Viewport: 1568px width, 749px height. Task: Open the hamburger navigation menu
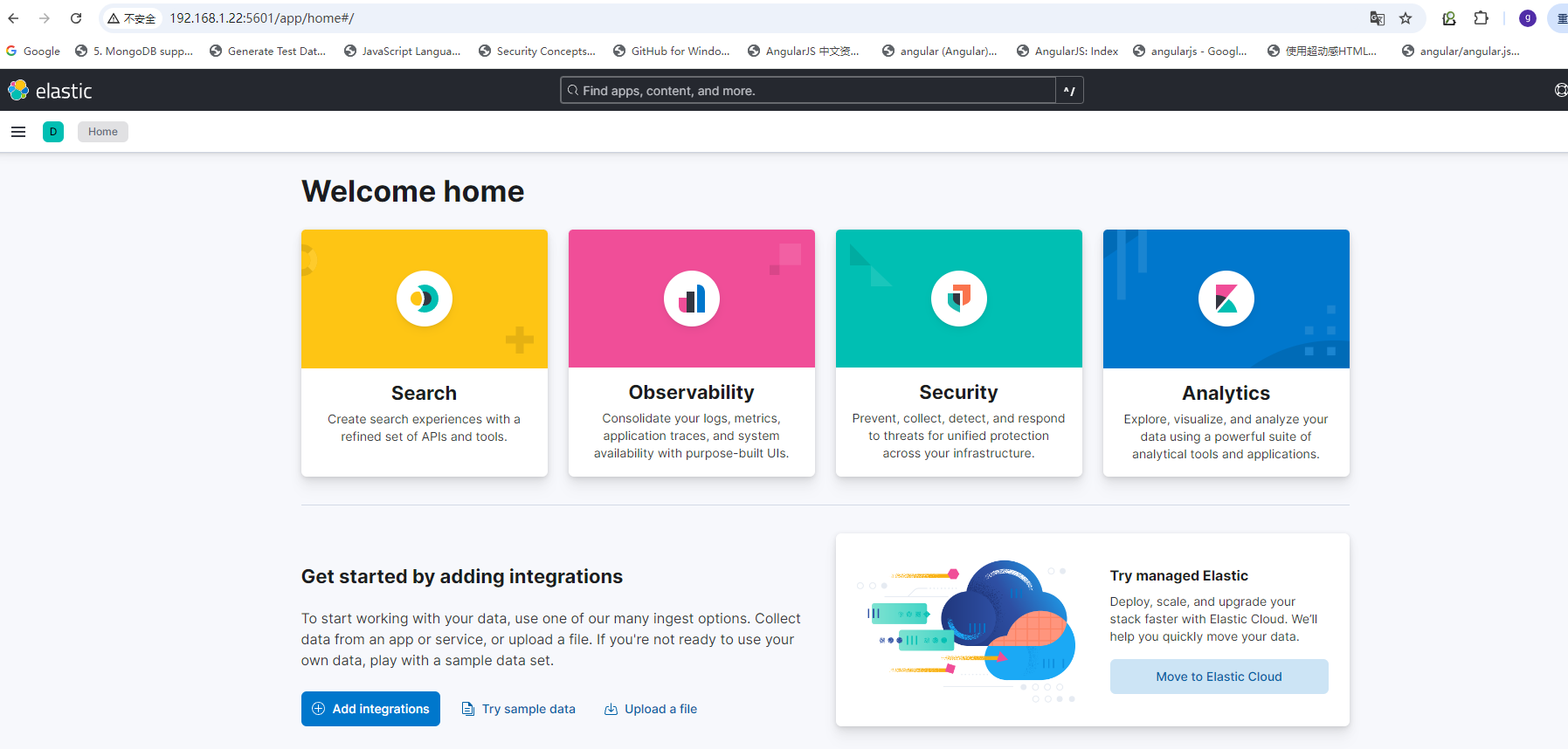[18, 132]
